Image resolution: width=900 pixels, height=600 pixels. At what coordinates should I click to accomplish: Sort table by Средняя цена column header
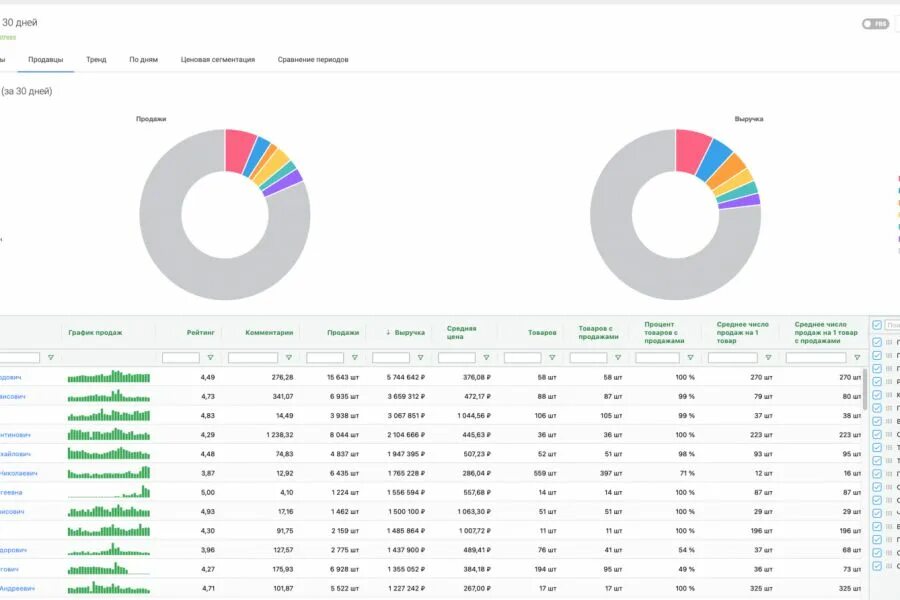tap(461, 332)
